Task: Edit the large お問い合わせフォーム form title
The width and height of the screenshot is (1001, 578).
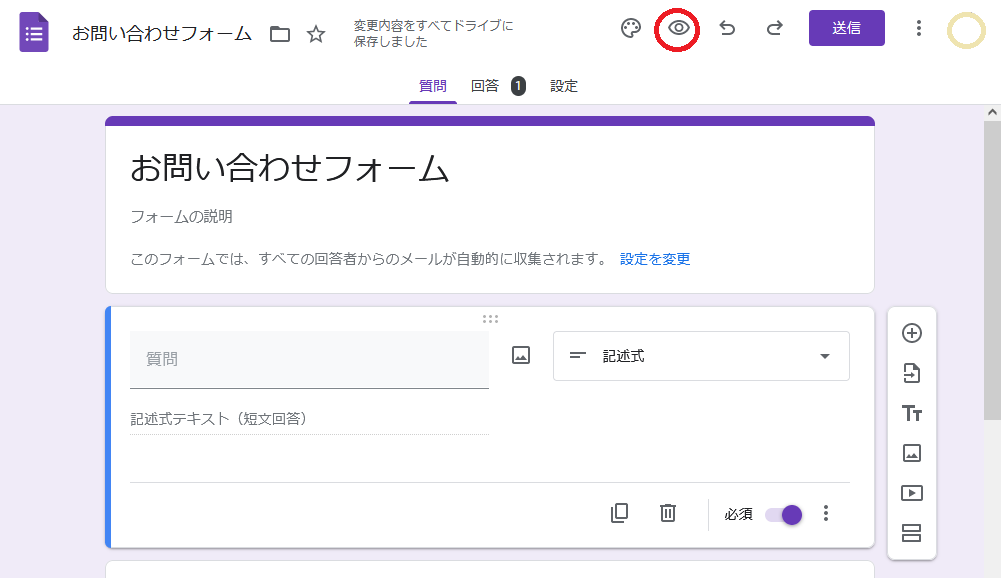Action: point(290,169)
